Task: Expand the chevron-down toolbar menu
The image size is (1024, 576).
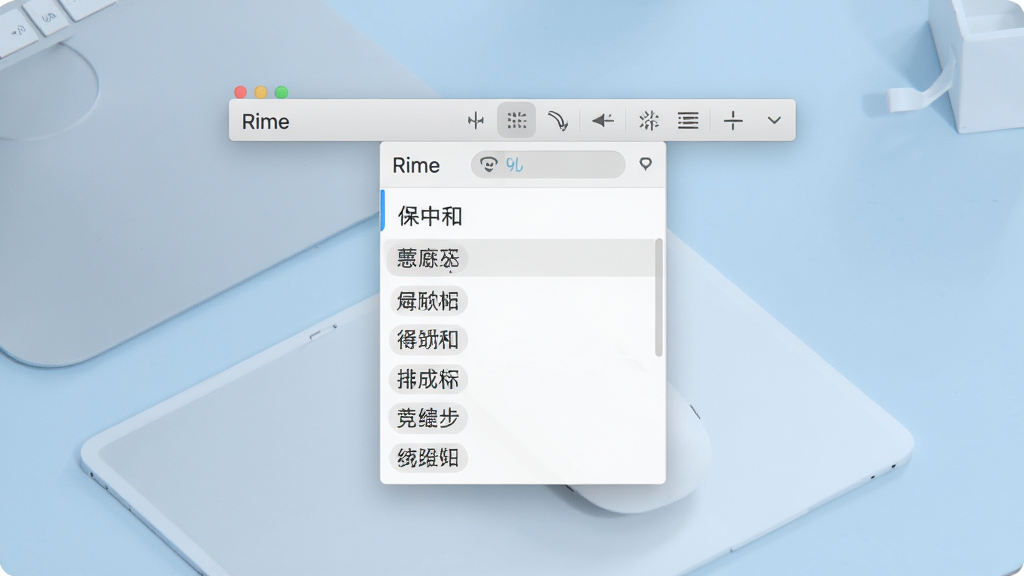Action: [x=774, y=120]
